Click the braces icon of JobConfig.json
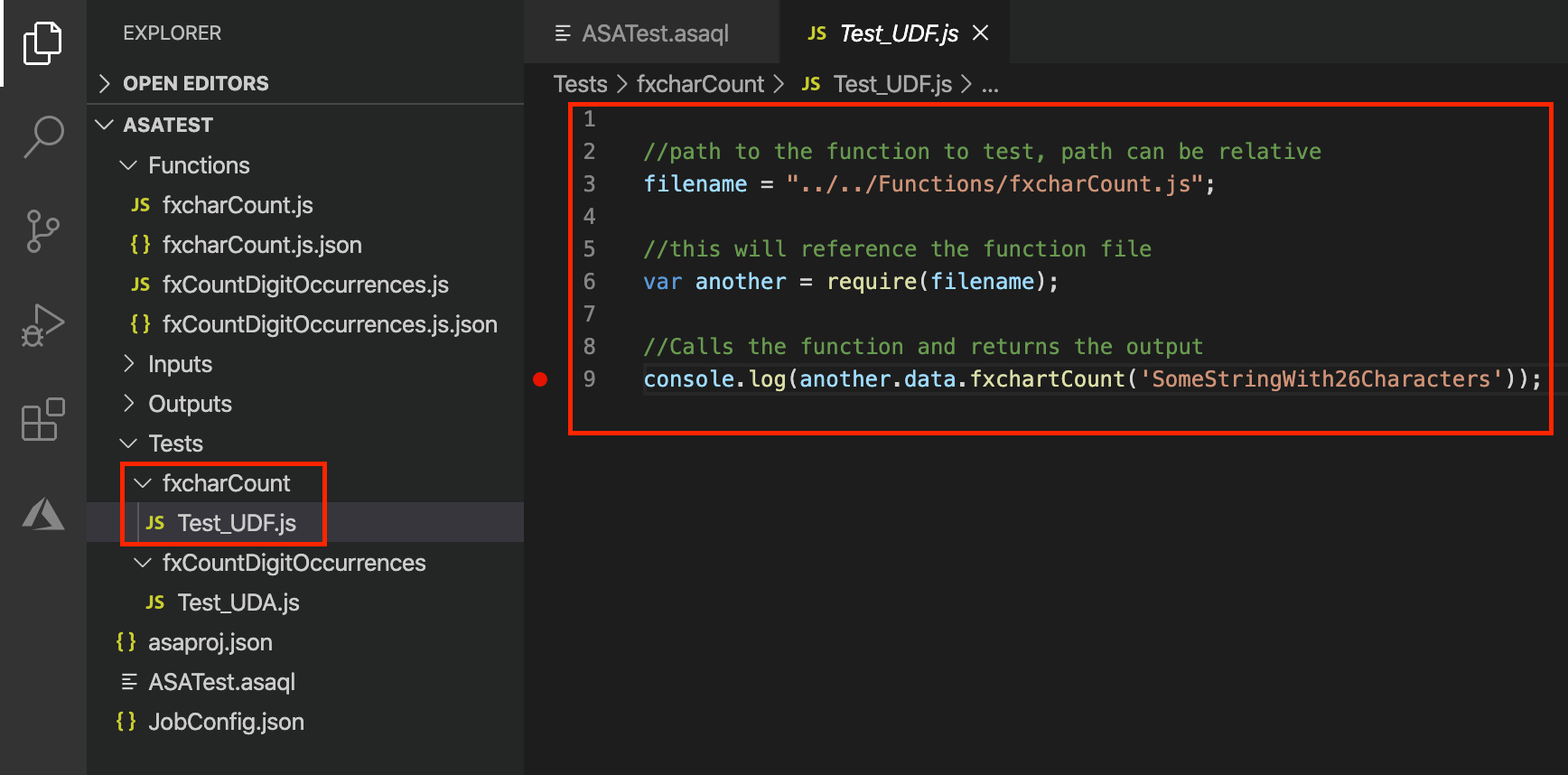1568x775 pixels. pyautogui.click(x=126, y=722)
